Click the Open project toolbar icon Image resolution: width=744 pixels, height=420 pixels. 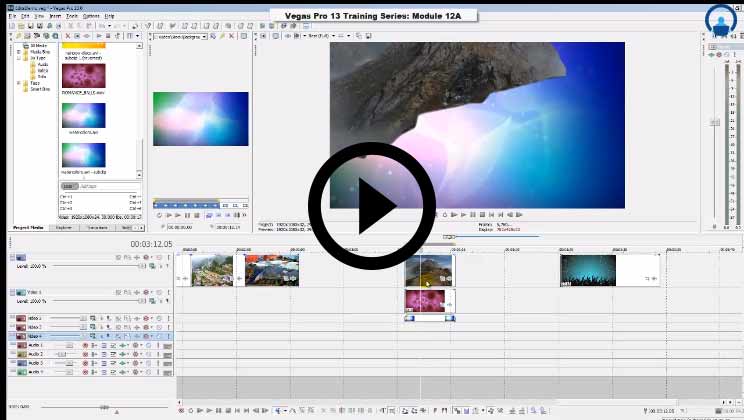click(x=21, y=26)
